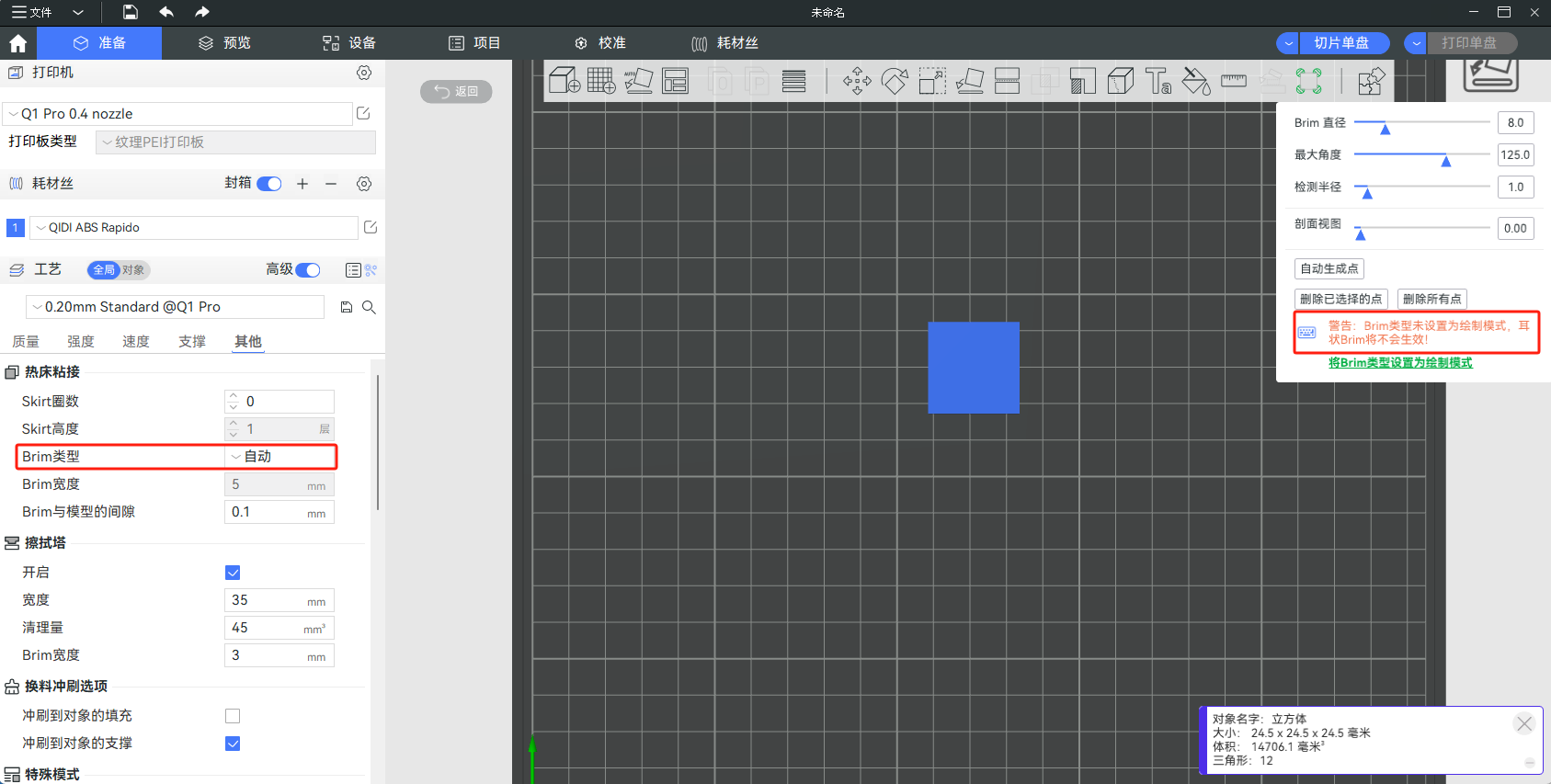Select the Measure ruler tool
1551x784 pixels.
(1233, 81)
